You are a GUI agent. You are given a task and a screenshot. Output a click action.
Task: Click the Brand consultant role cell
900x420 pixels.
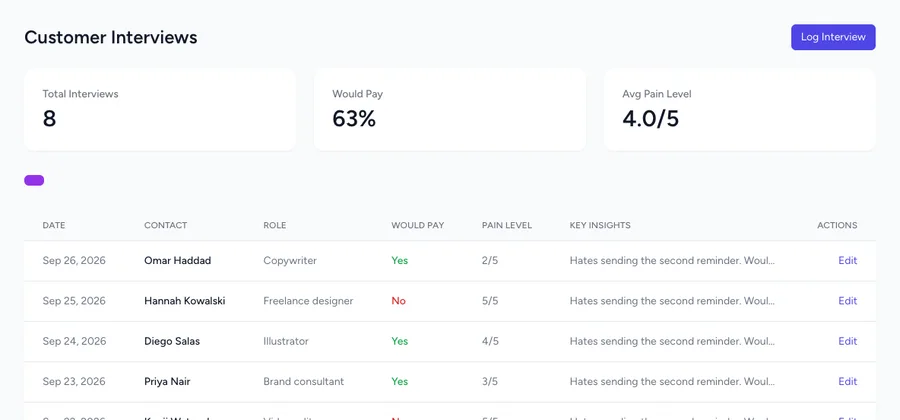click(x=304, y=381)
